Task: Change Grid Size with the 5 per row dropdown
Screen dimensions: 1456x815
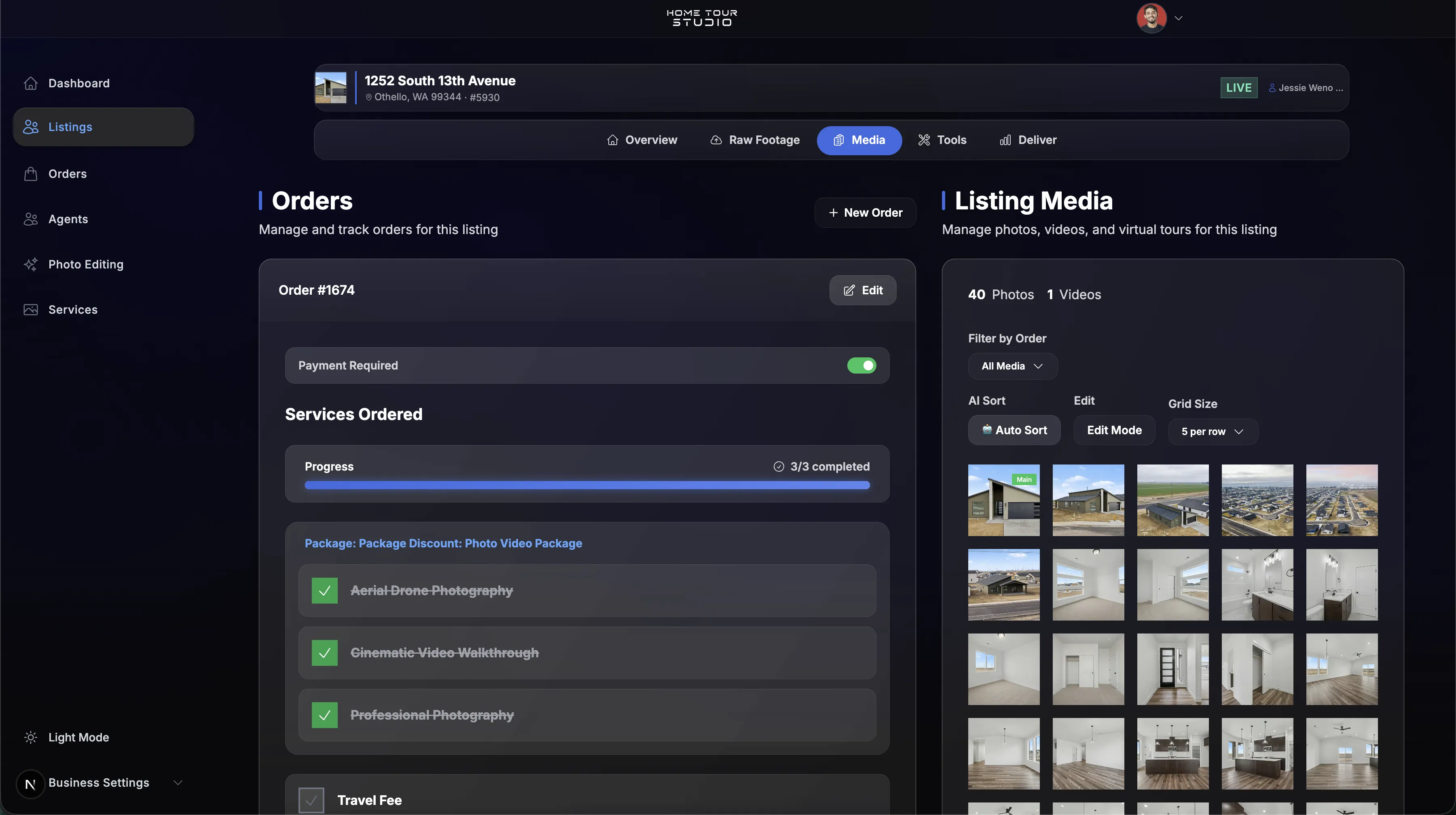Action: (x=1212, y=431)
